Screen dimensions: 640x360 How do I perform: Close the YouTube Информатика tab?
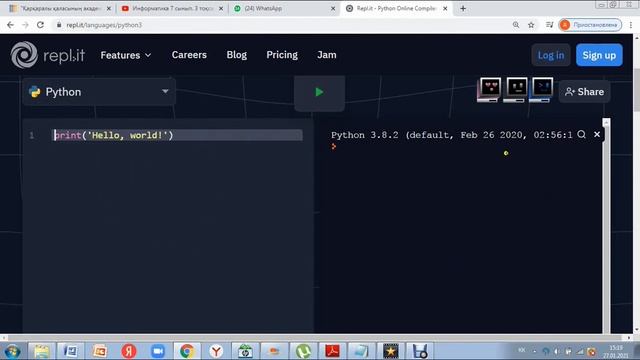tap(221, 8)
